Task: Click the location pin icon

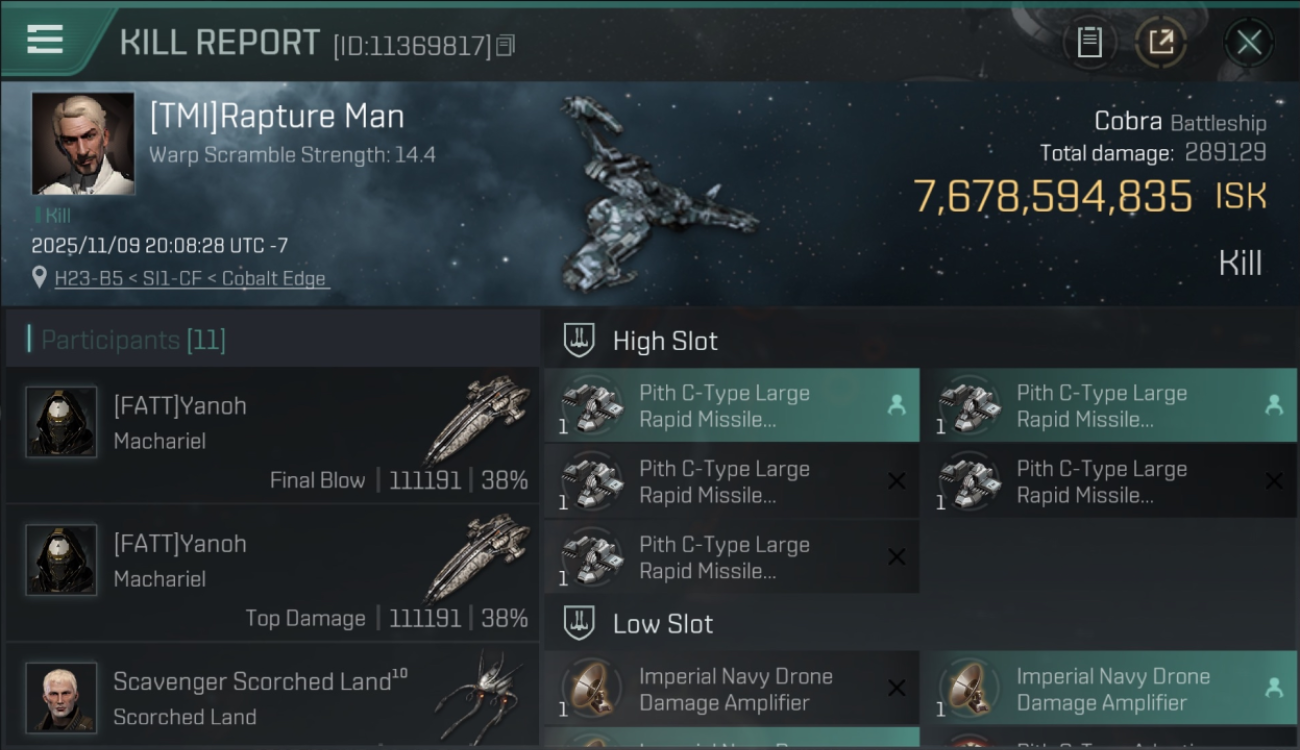Action: 39,278
